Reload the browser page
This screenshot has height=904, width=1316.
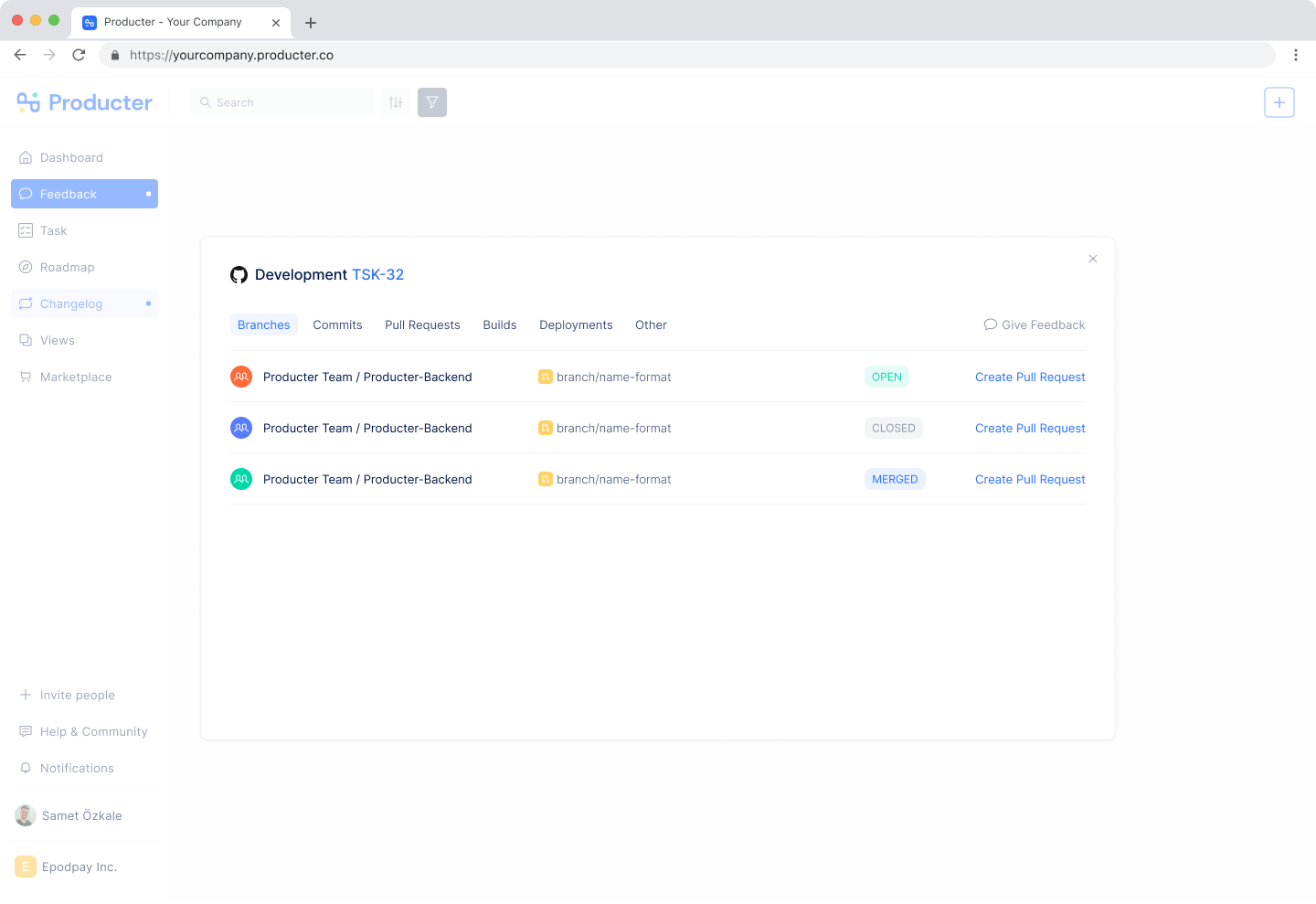[79, 55]
